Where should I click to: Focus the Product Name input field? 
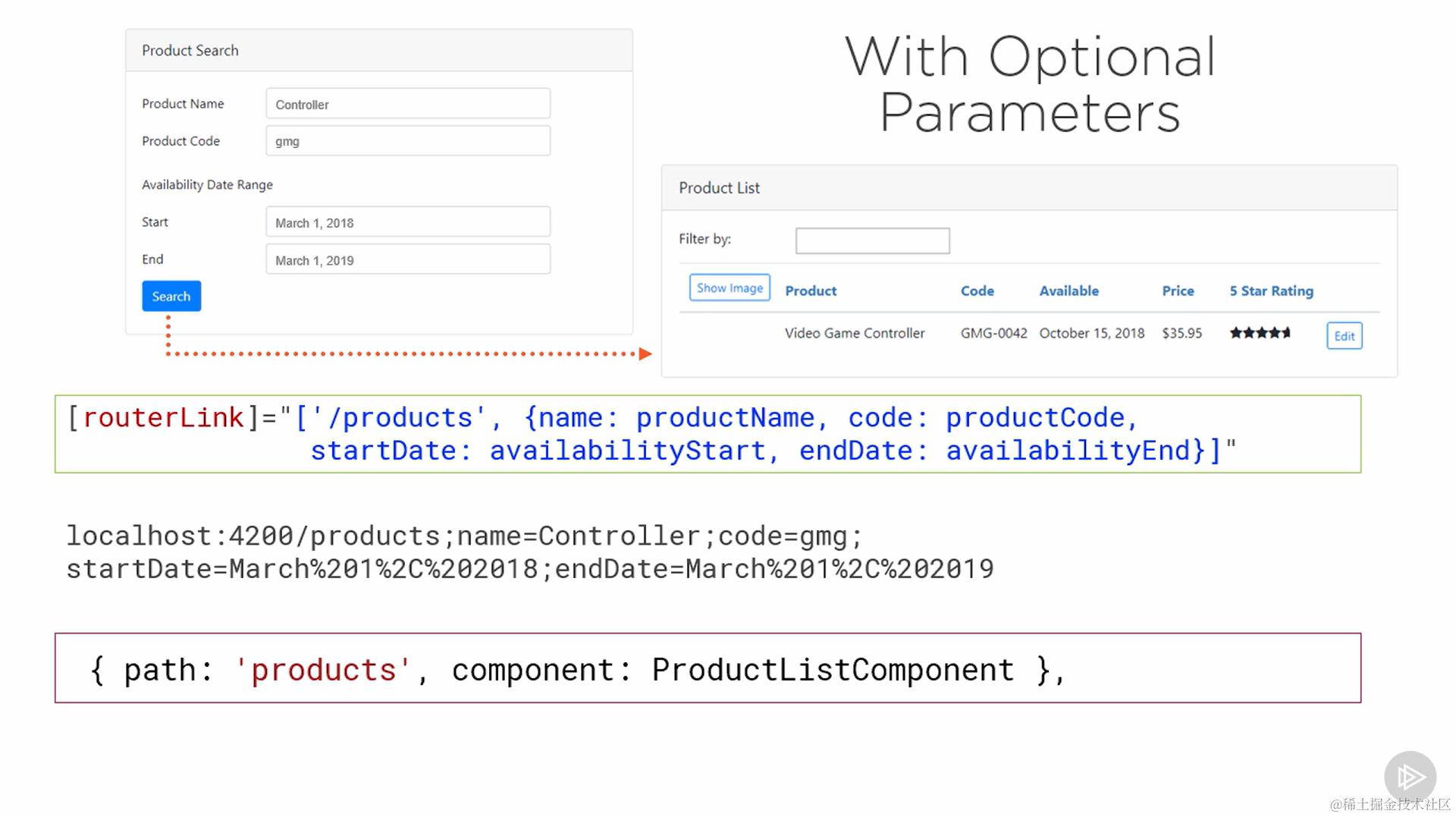(408, 104)
